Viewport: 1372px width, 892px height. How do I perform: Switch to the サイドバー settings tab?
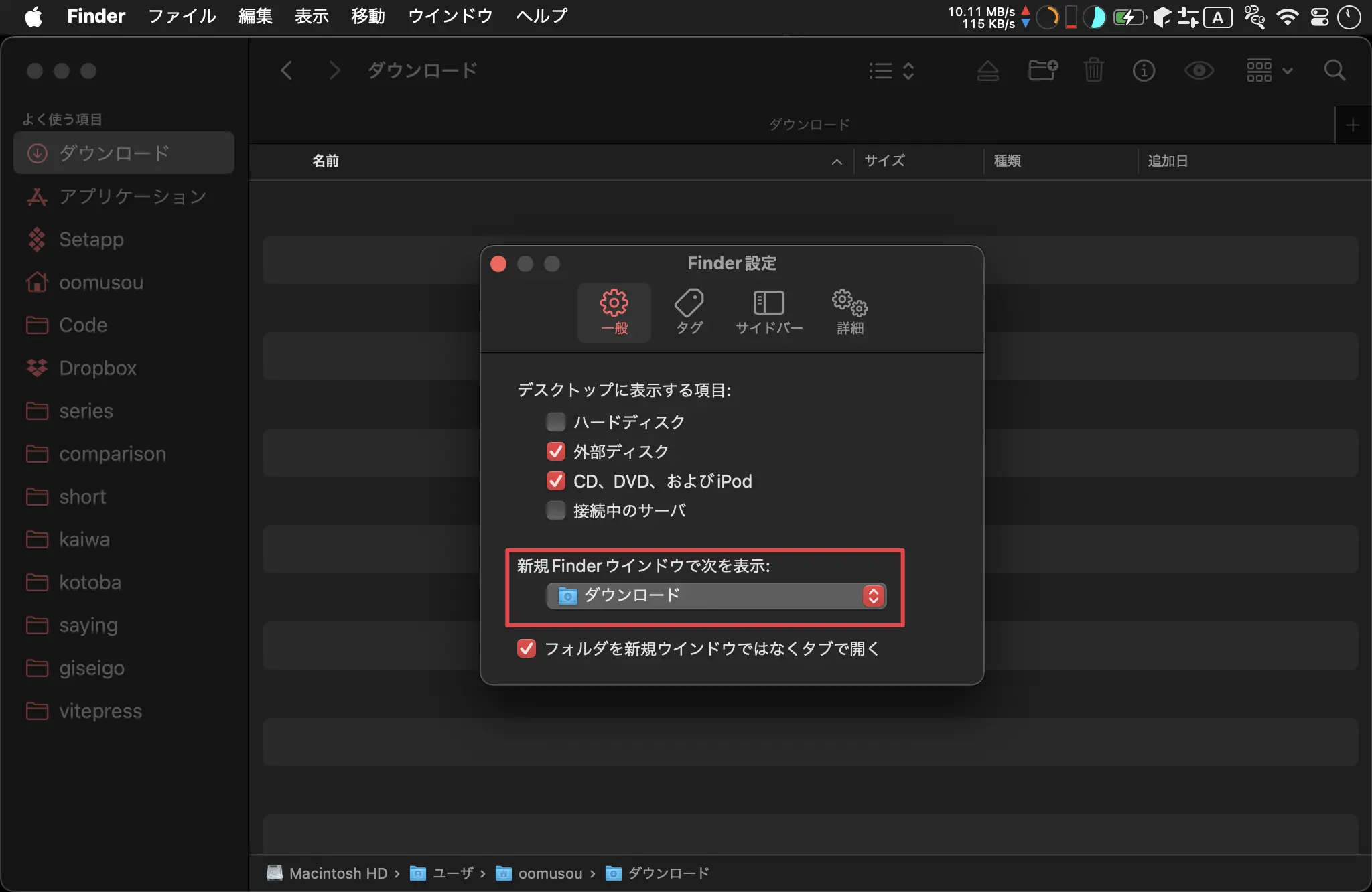[x=769, y=312]
